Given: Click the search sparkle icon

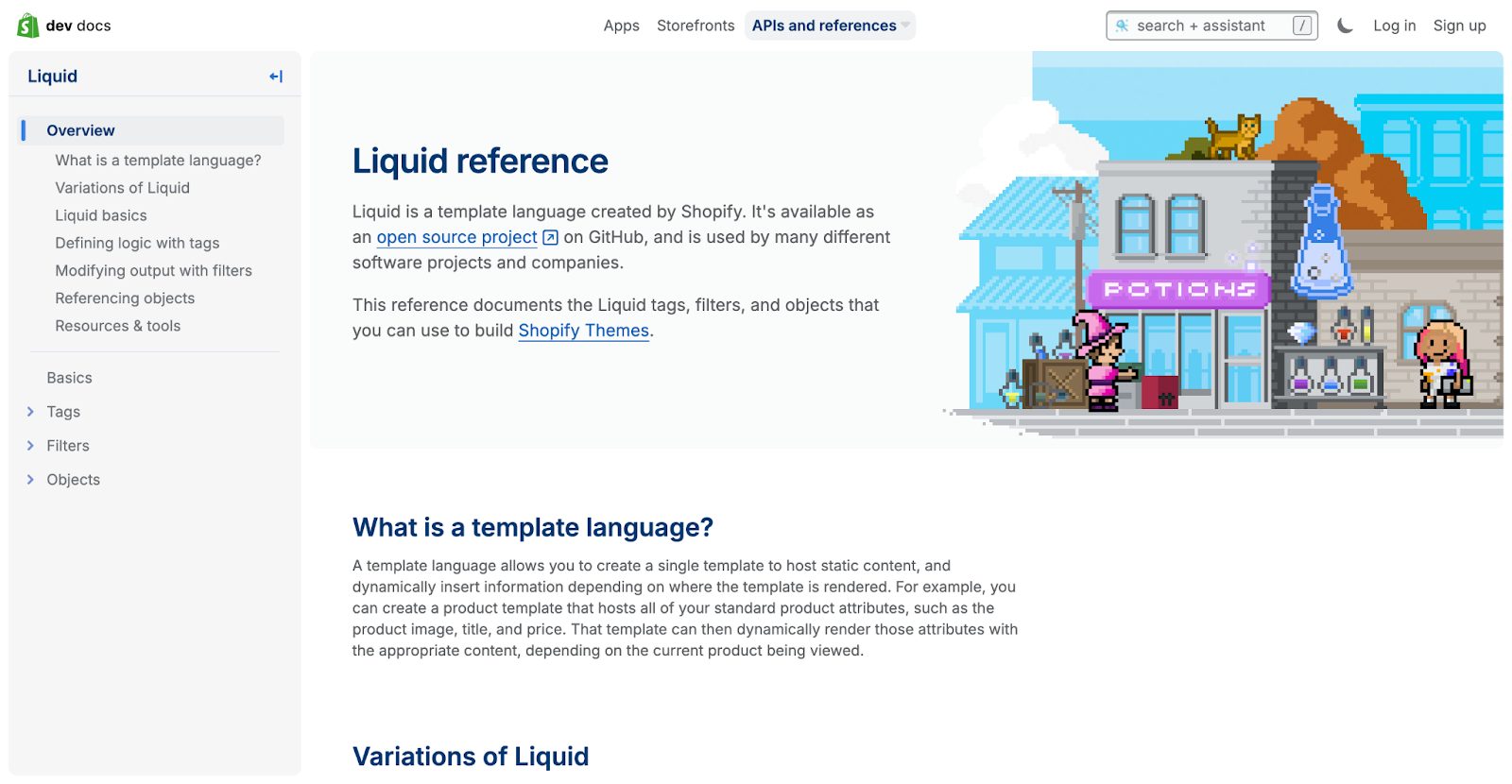Looking at the screenshot, I should pyautogui.click(x=1122, y=26).
